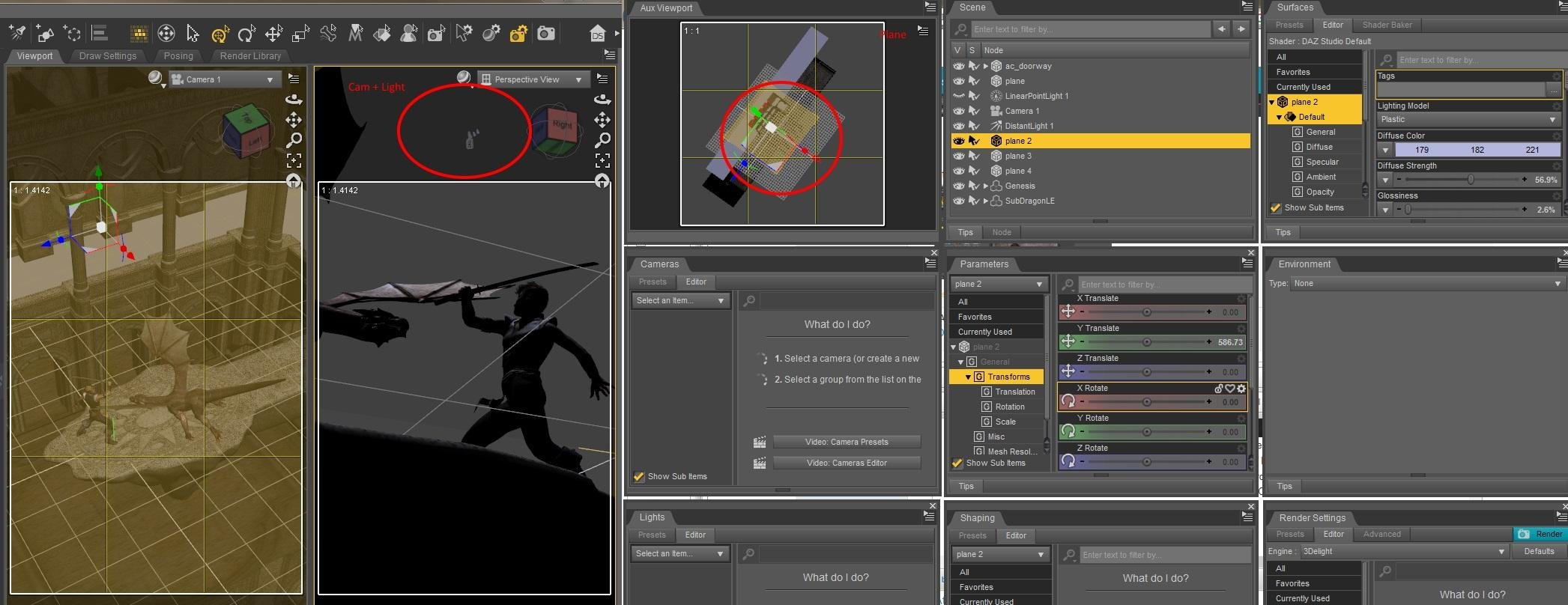Image resolution: width=1568 pixels, height=605 pixels.
Task: Click the gear icon on the X Rotate parameter
Action: click(1241, 389)
